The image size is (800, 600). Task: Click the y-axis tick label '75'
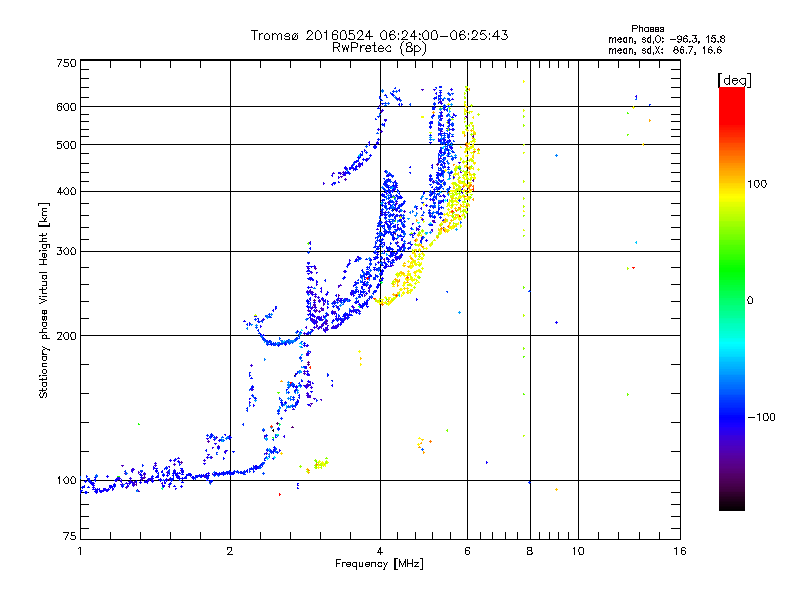(70, 536)
